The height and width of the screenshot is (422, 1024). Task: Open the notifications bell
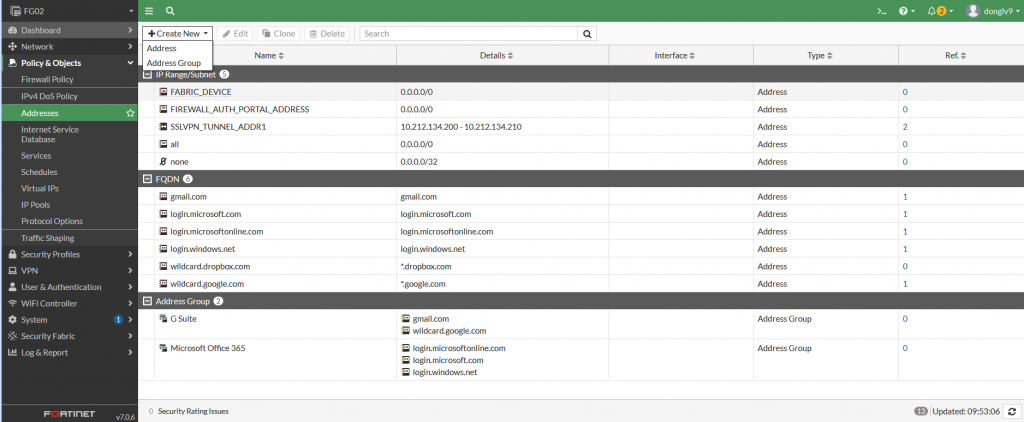(x=936, y=11)
